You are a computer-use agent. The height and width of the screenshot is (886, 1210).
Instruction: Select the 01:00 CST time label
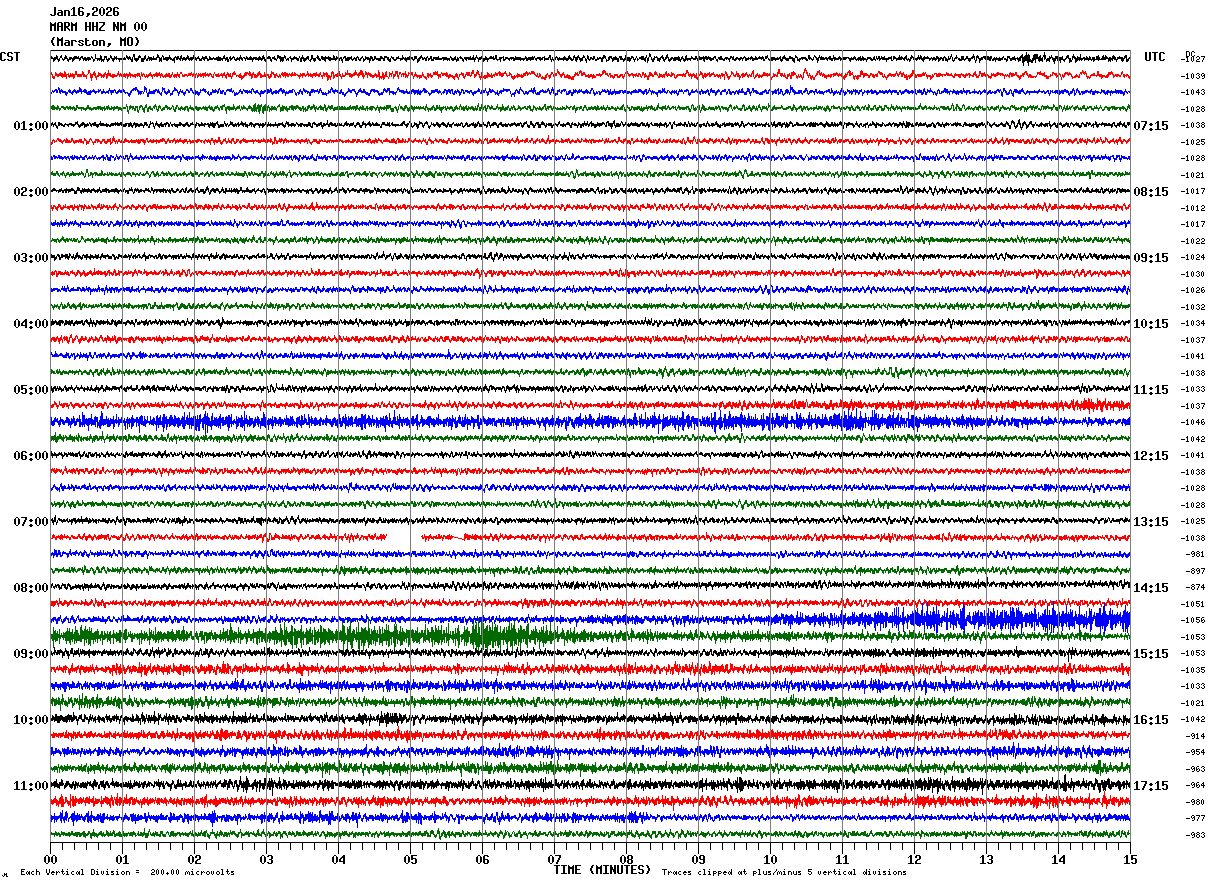coord(31,126)
